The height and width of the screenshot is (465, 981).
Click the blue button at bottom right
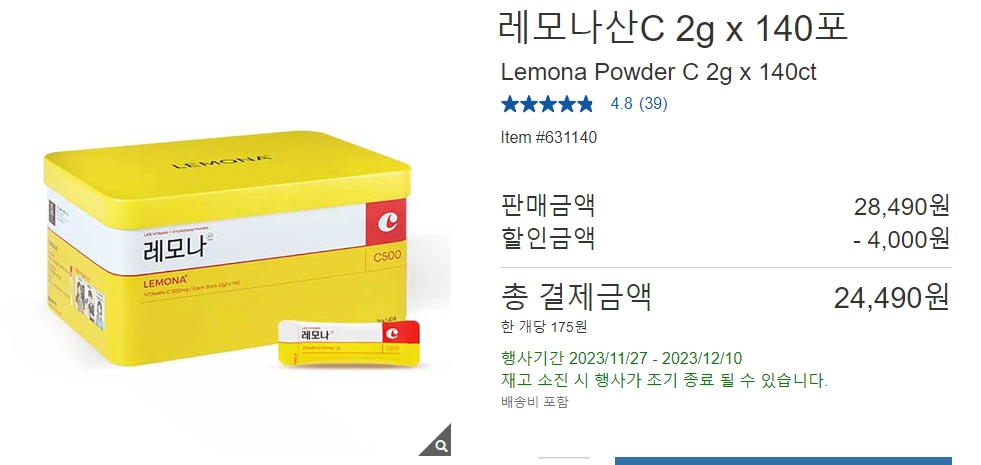pos(783,461)
